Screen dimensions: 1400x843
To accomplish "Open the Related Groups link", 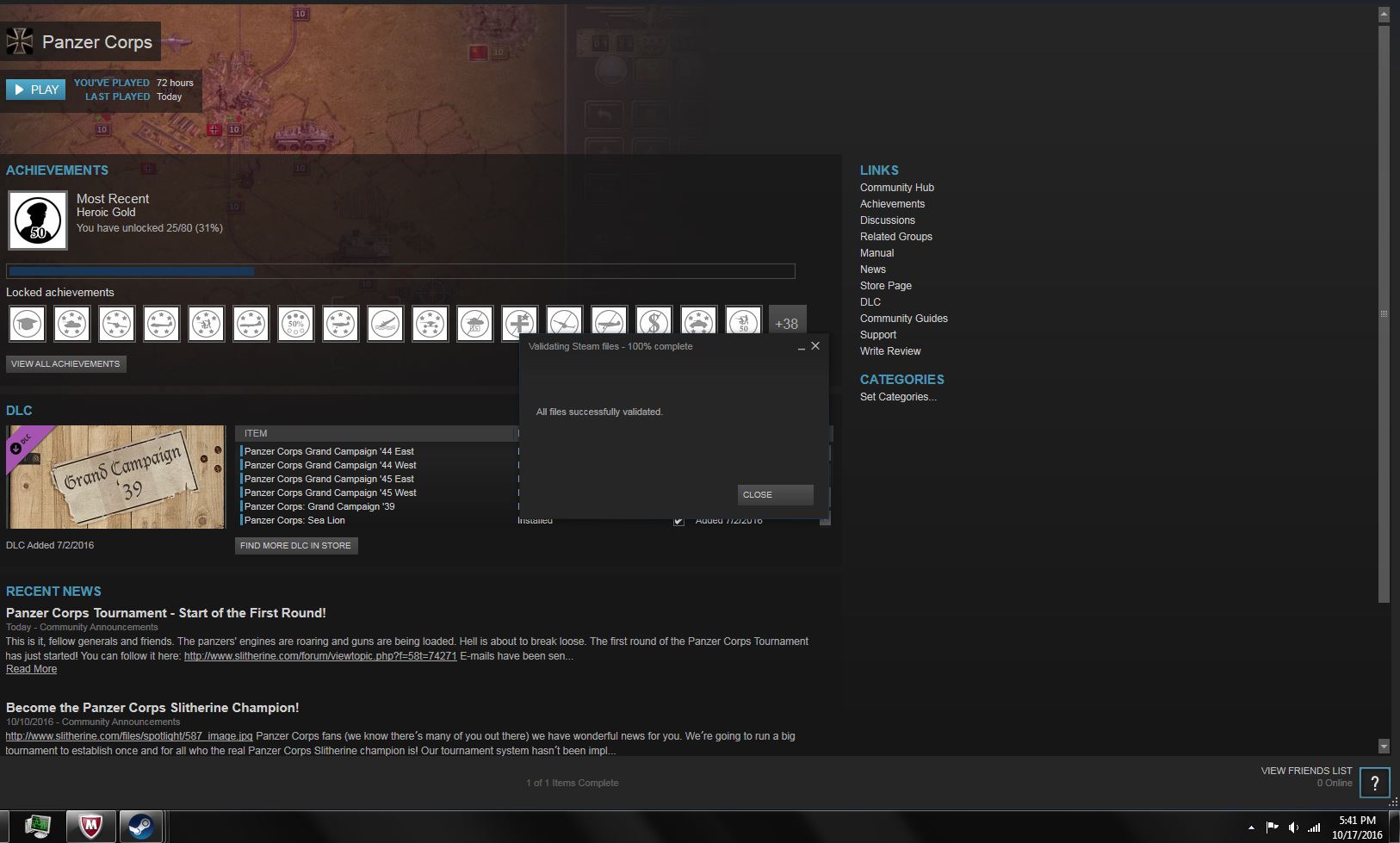I will click(x=895, y=237).
